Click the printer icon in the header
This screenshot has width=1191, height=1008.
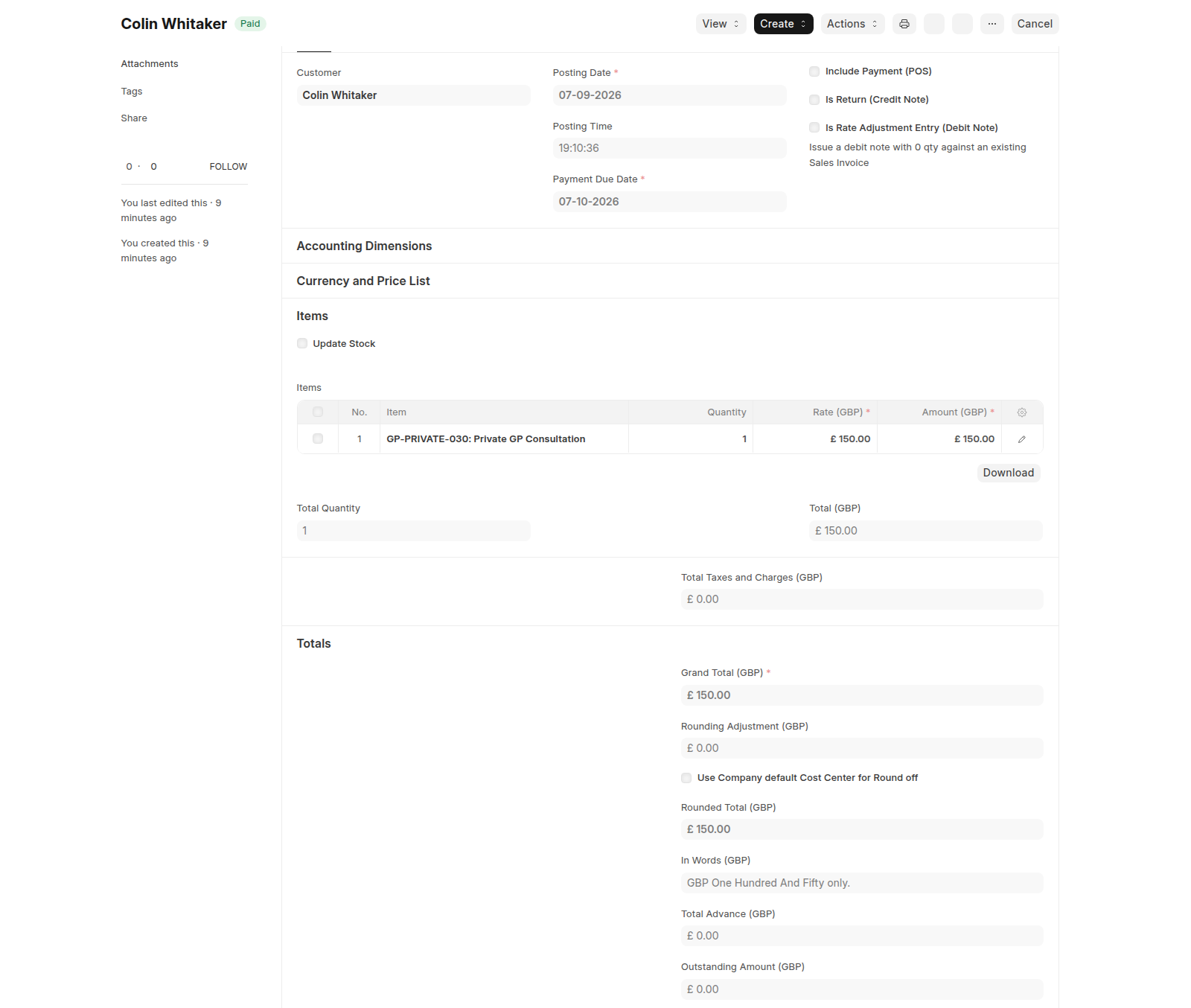(x=904, y=24)
